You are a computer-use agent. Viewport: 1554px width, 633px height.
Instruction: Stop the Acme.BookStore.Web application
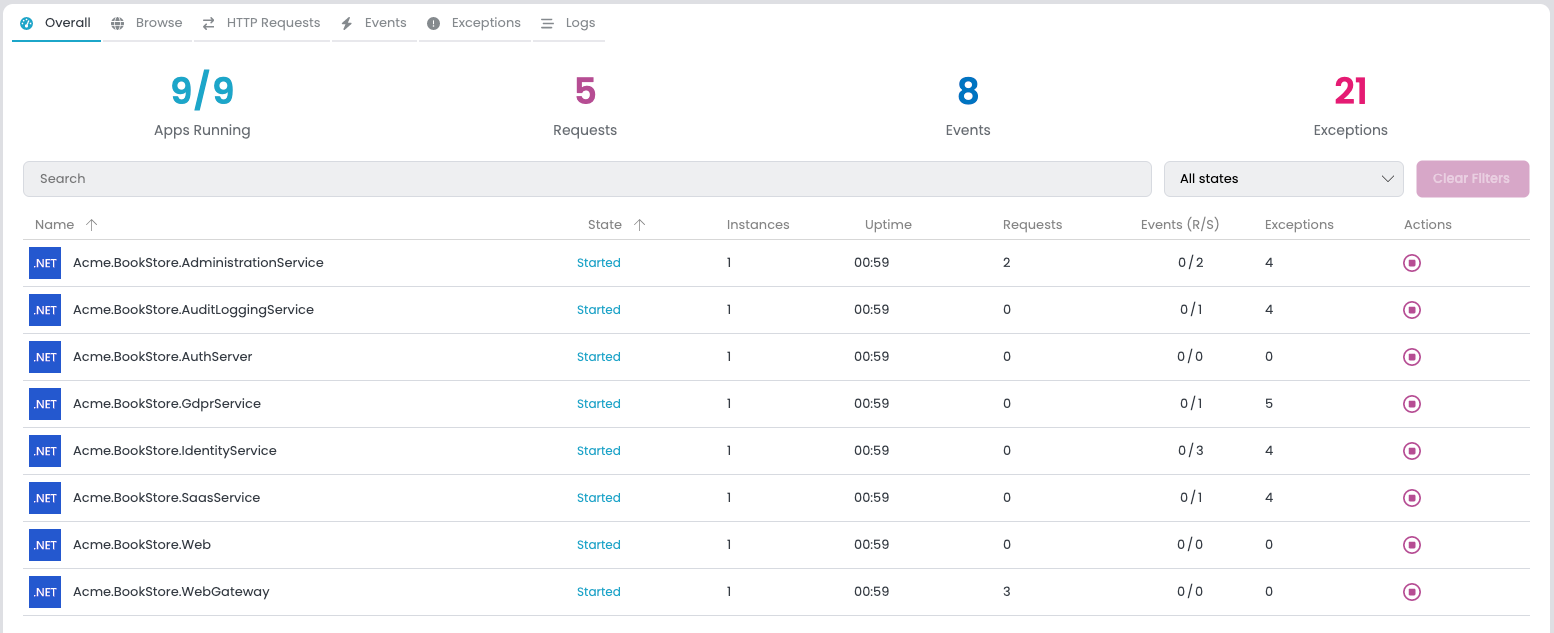coord(1411,545)
